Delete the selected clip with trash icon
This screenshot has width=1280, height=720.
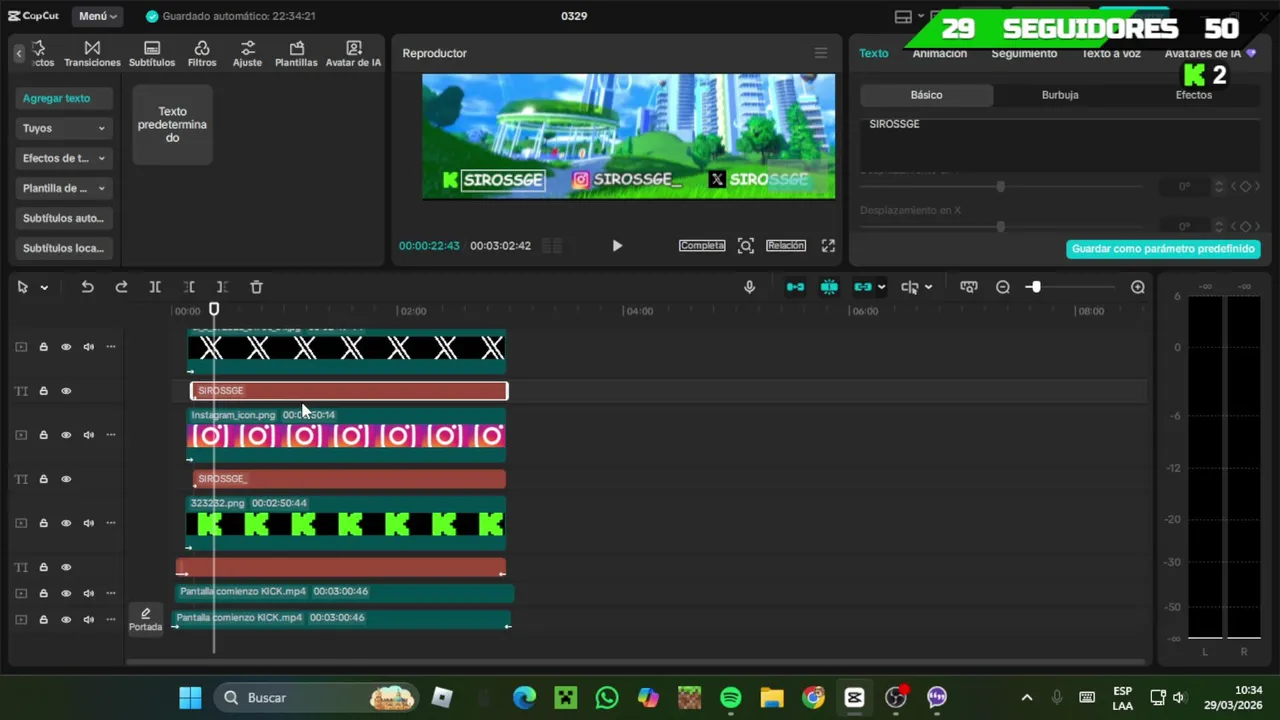click(256, 287)
